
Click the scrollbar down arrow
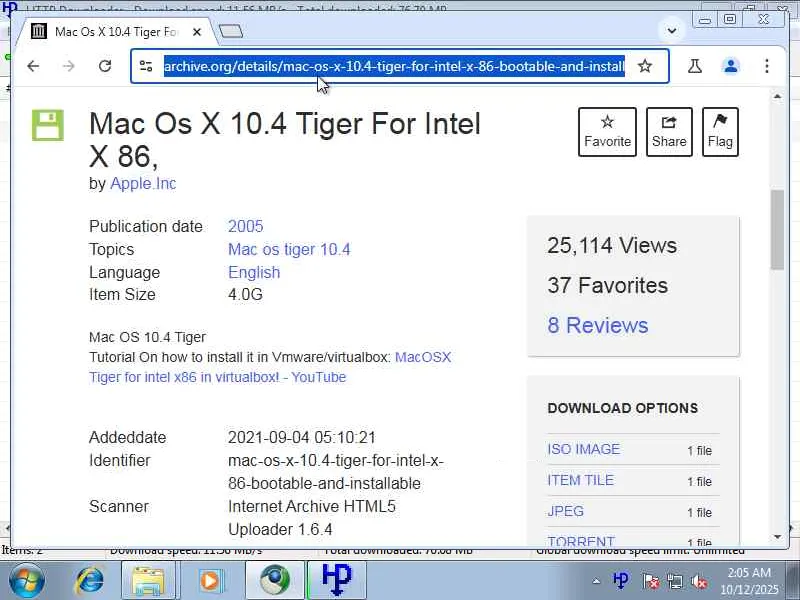click(x=777, y=536)
